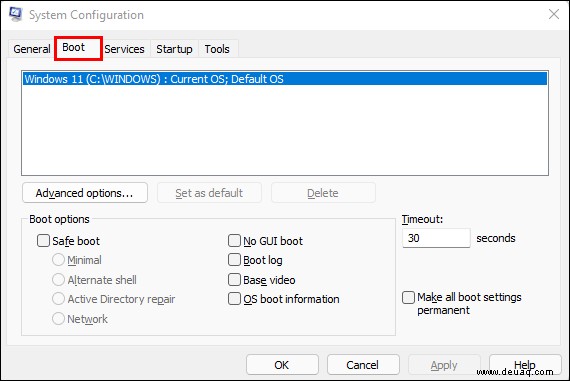Switch to the Services tab
Screen dimensions: 570x381
(124, 49)
